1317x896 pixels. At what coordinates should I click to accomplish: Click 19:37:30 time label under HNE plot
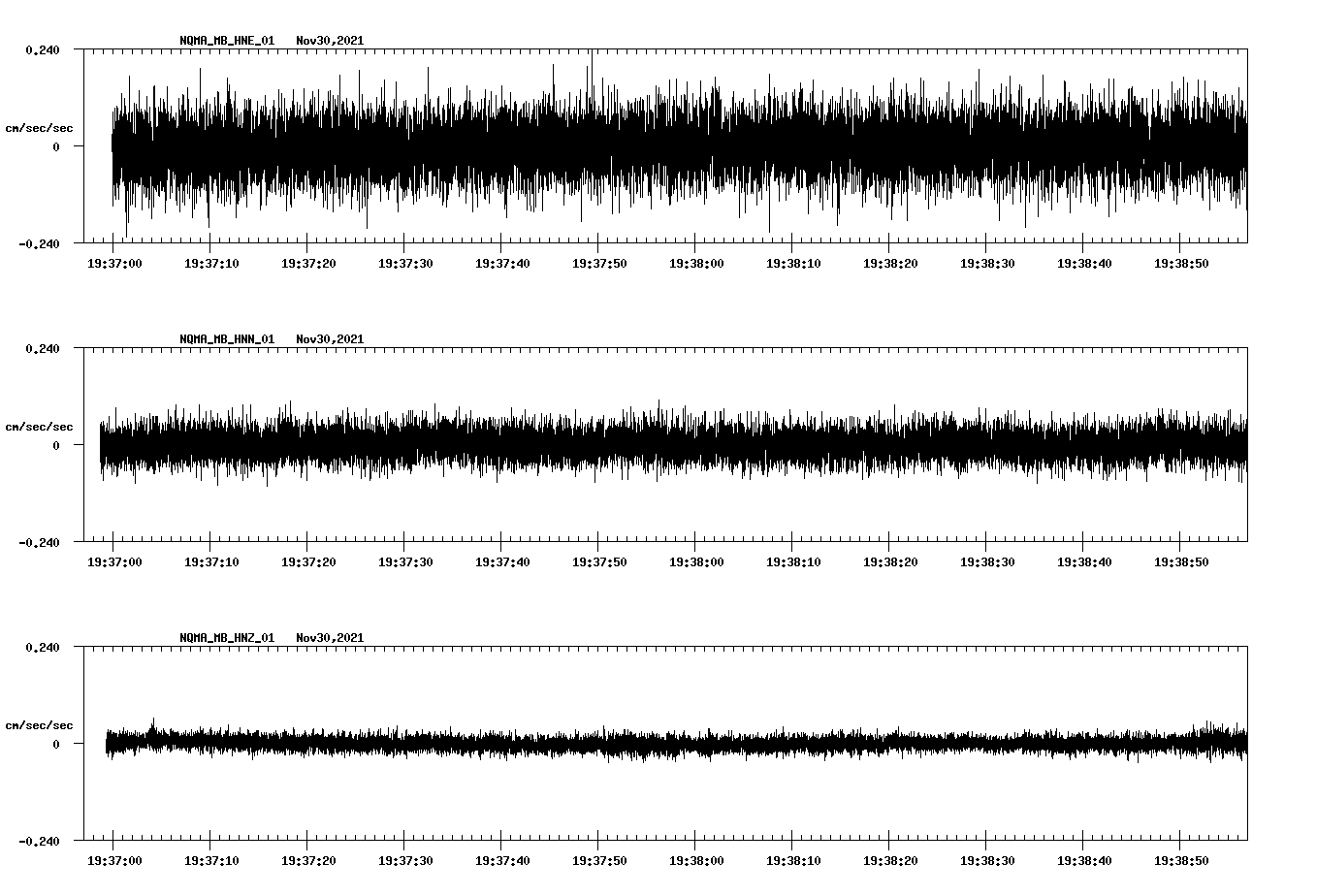click(x=405, y=264)
